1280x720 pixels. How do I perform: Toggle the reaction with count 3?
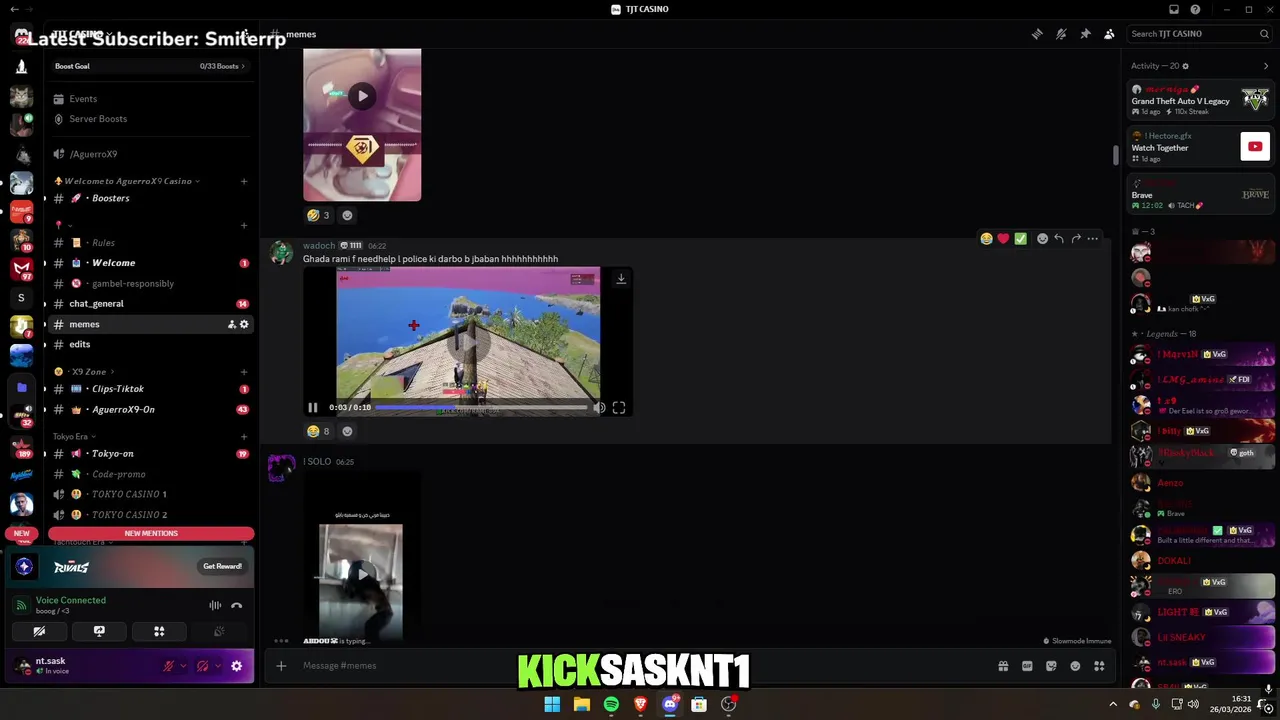(x=319, y=215)
